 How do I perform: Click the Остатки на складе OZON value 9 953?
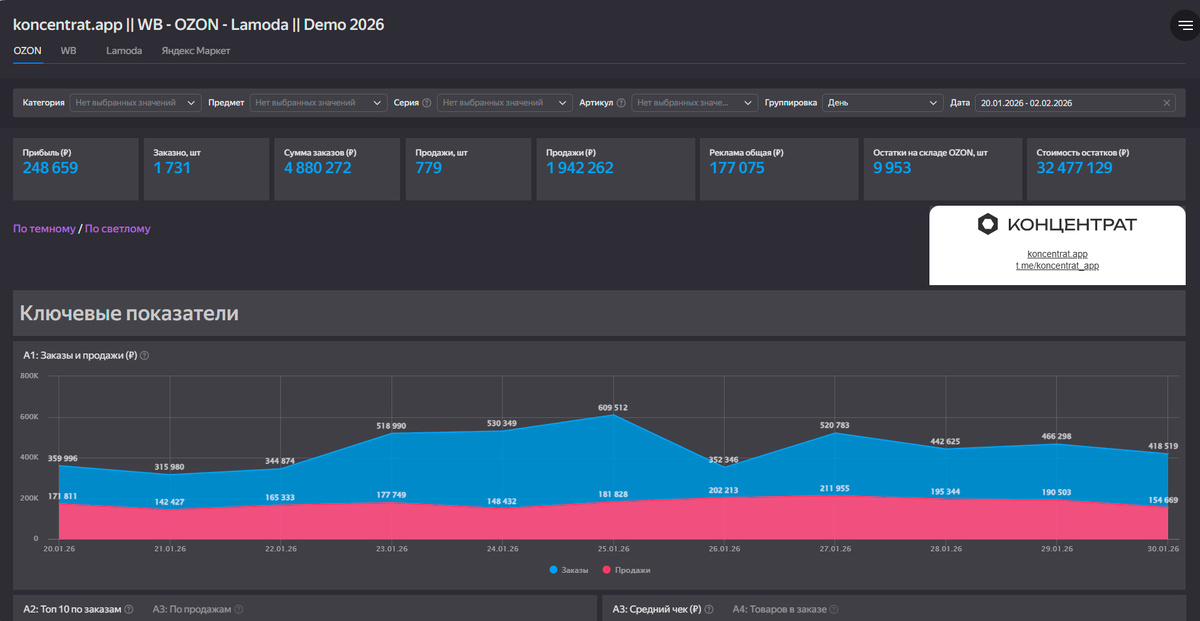tap(892, 168)
